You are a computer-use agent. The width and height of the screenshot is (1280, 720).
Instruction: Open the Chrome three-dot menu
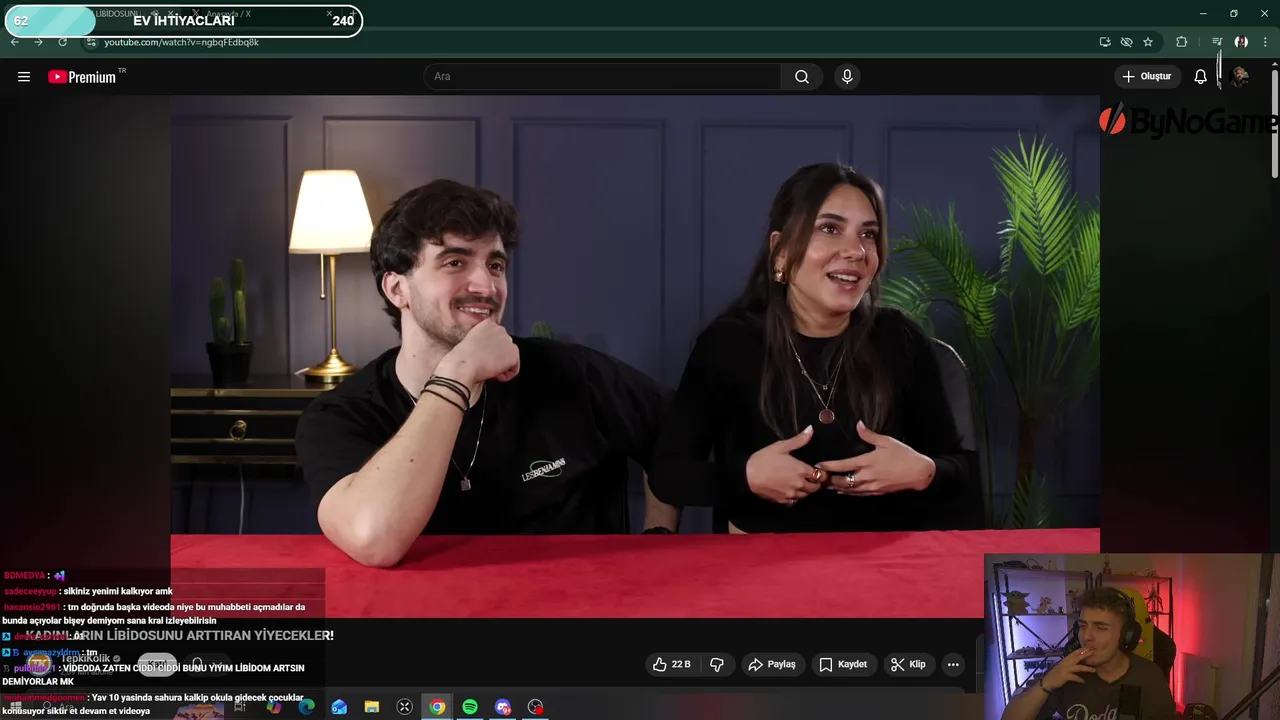tap(1265, 42)
